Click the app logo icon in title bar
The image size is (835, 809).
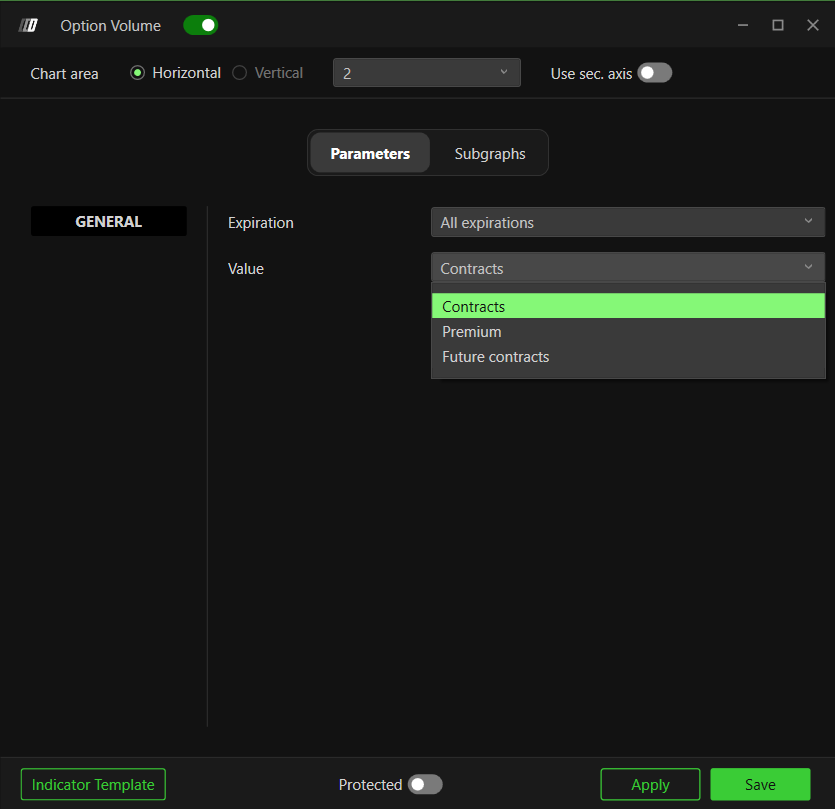(x=28, y=25)
